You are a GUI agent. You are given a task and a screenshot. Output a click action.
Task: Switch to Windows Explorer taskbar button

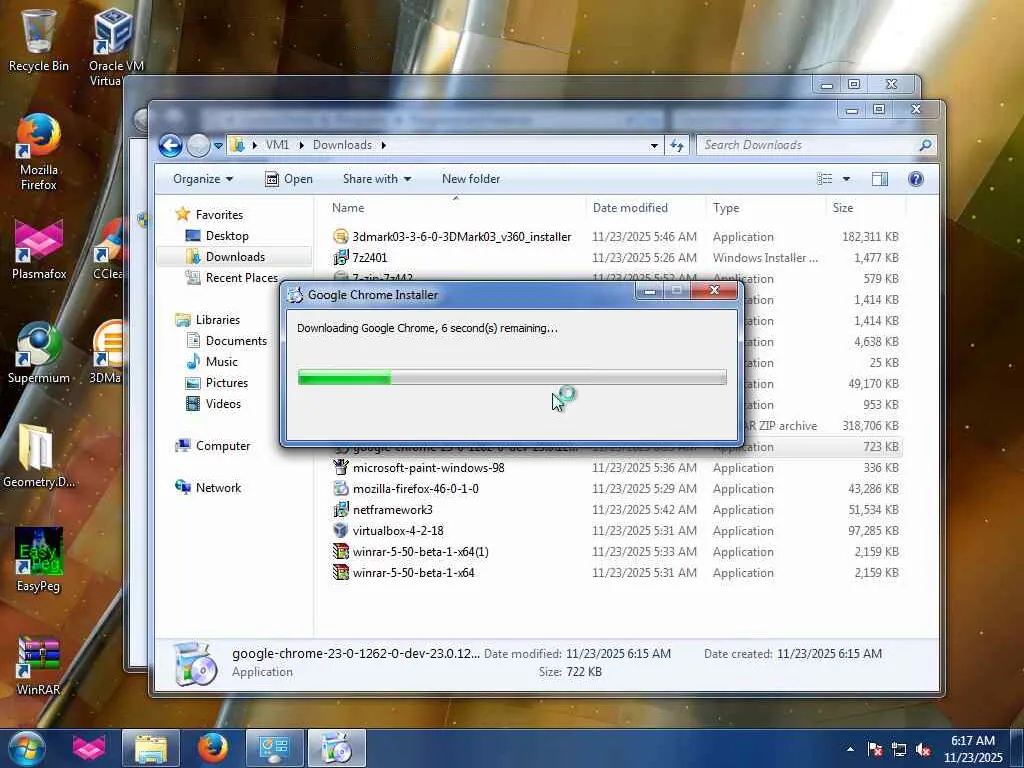151,748
